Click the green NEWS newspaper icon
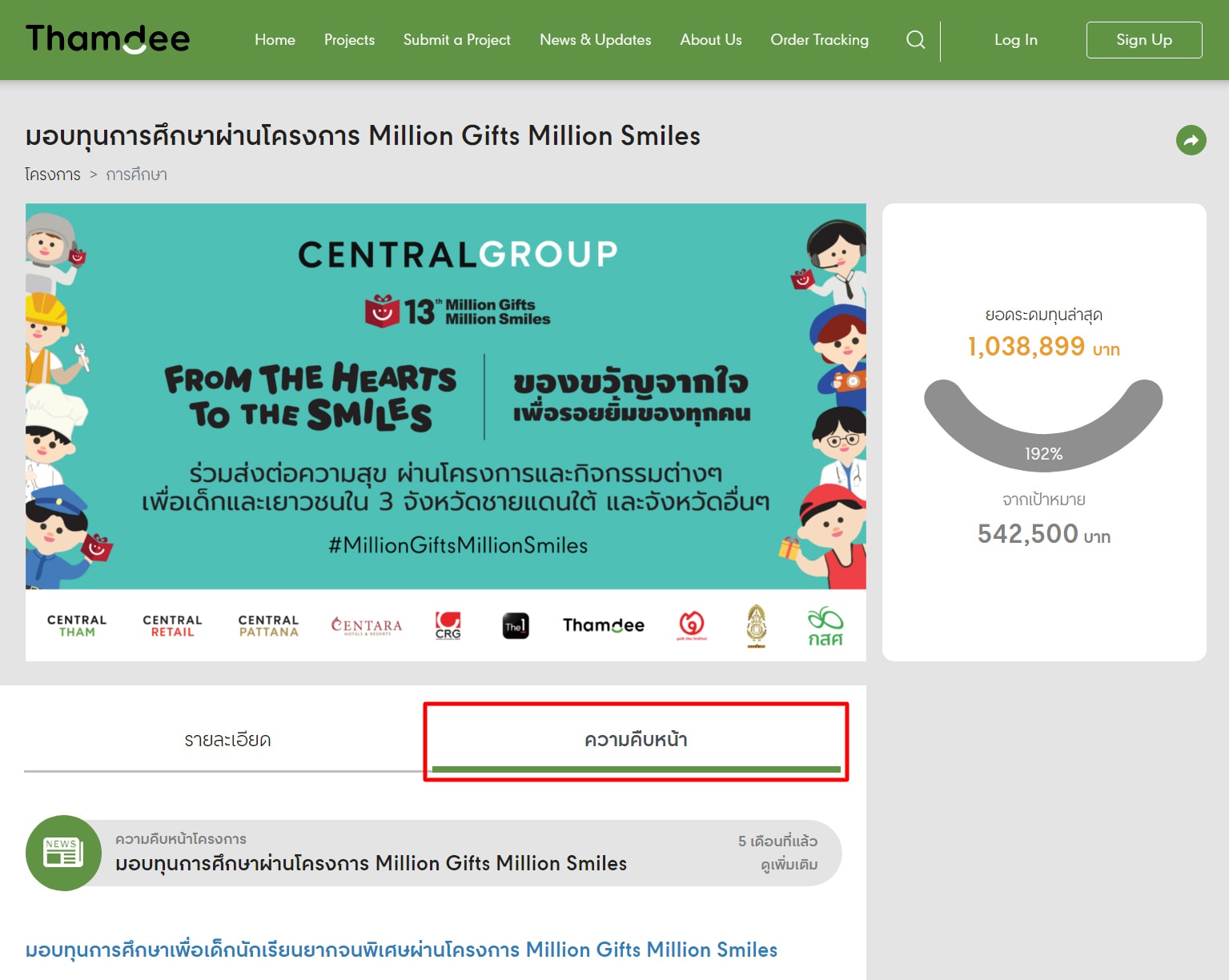 pyautogui.click(x=63, y=853)
